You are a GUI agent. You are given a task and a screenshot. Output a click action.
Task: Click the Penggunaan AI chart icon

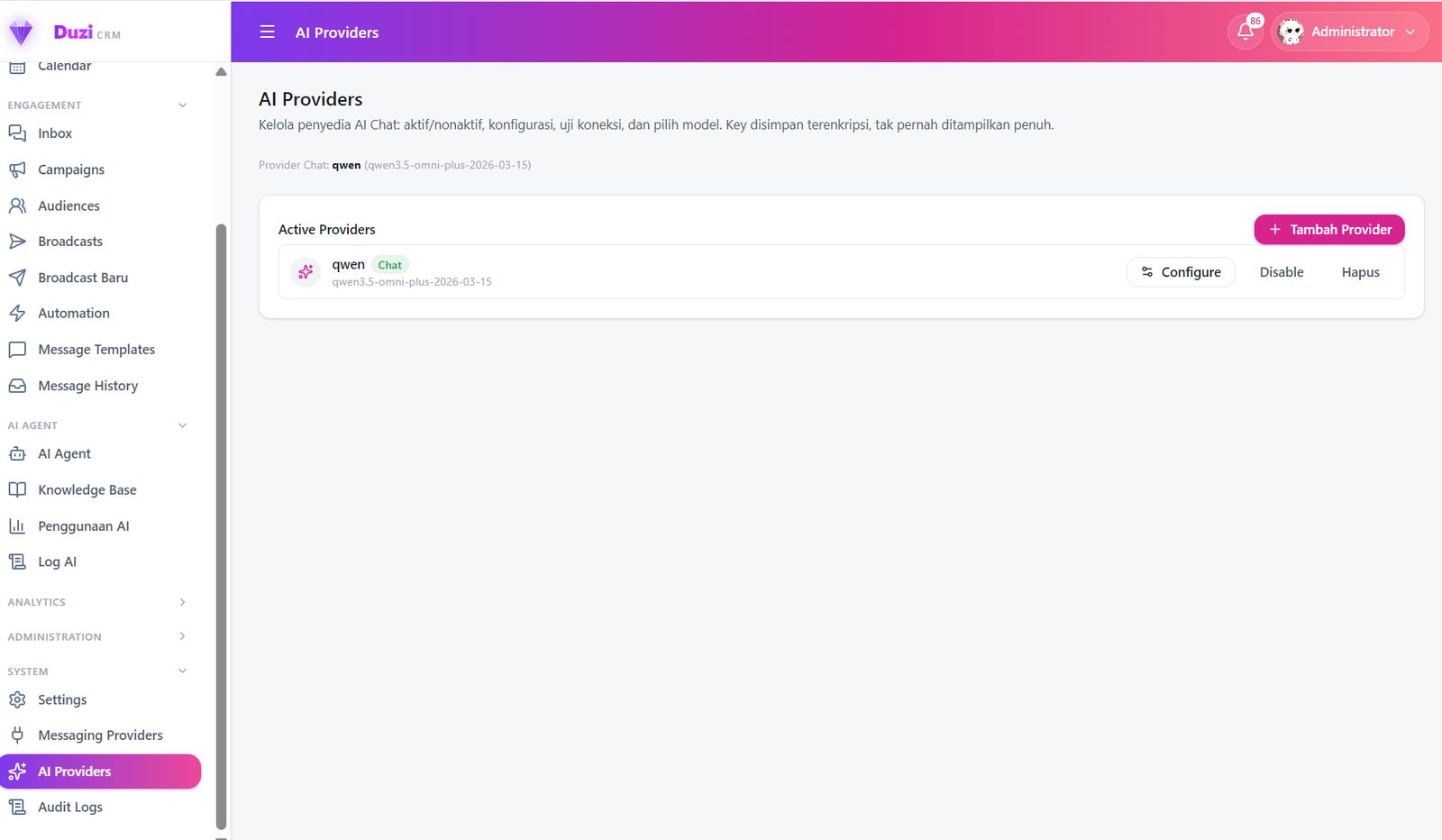coord(17,526)
